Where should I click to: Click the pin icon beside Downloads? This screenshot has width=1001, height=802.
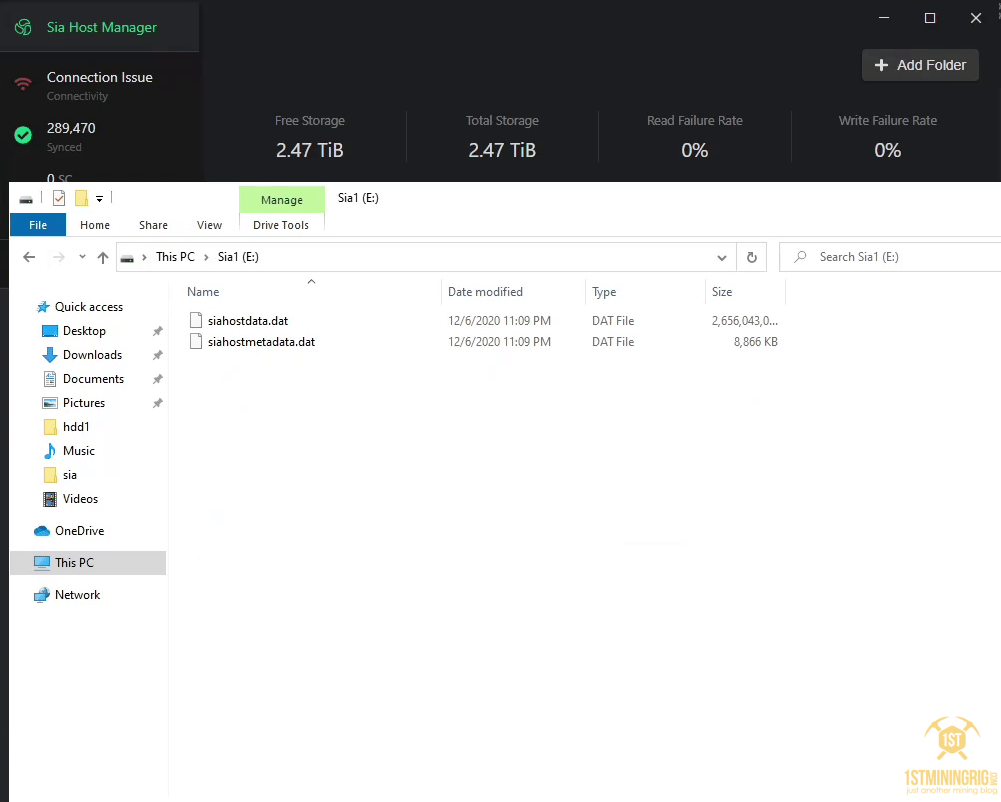158,355
